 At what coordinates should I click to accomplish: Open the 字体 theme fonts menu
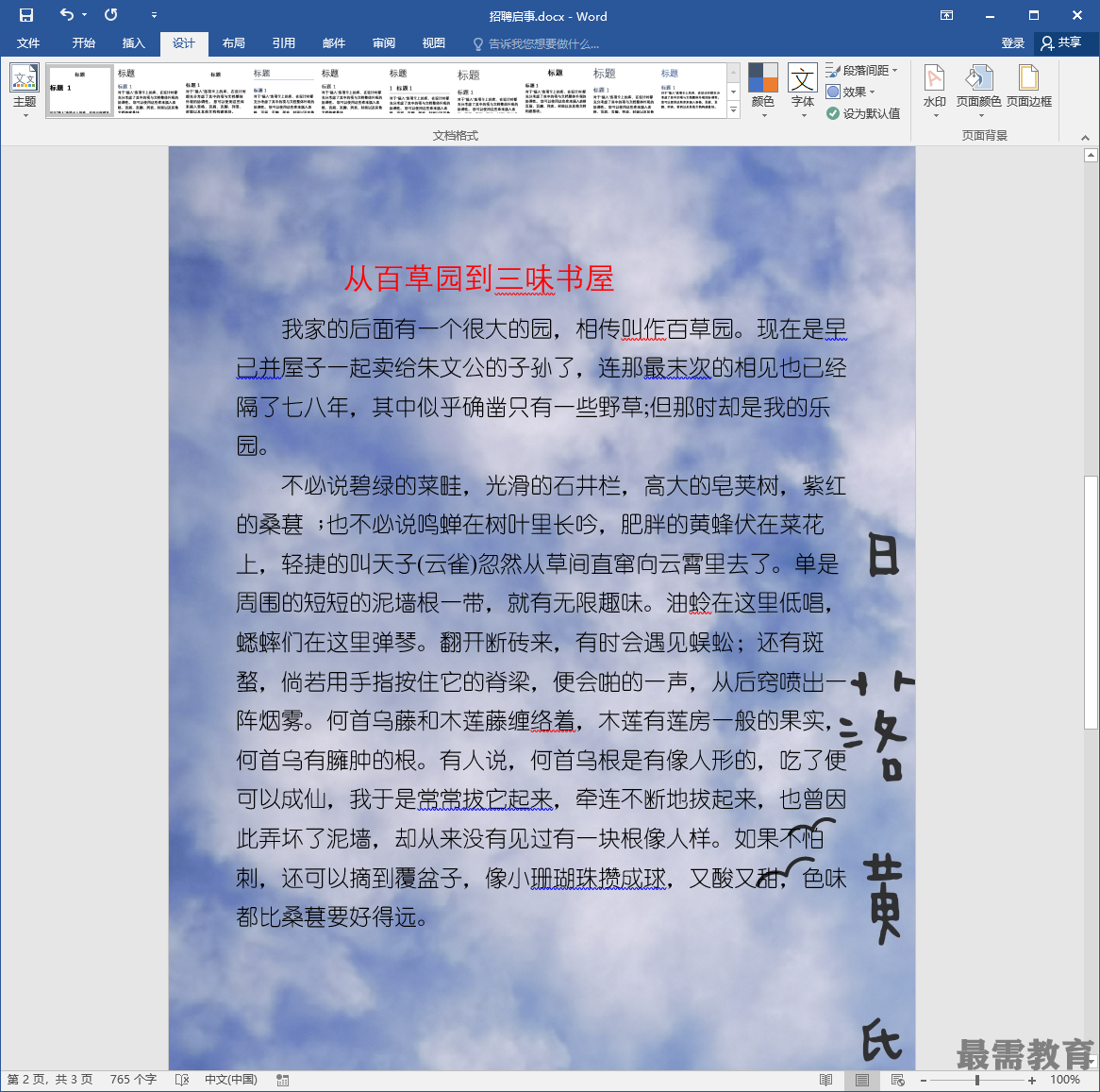click(803, 91)
